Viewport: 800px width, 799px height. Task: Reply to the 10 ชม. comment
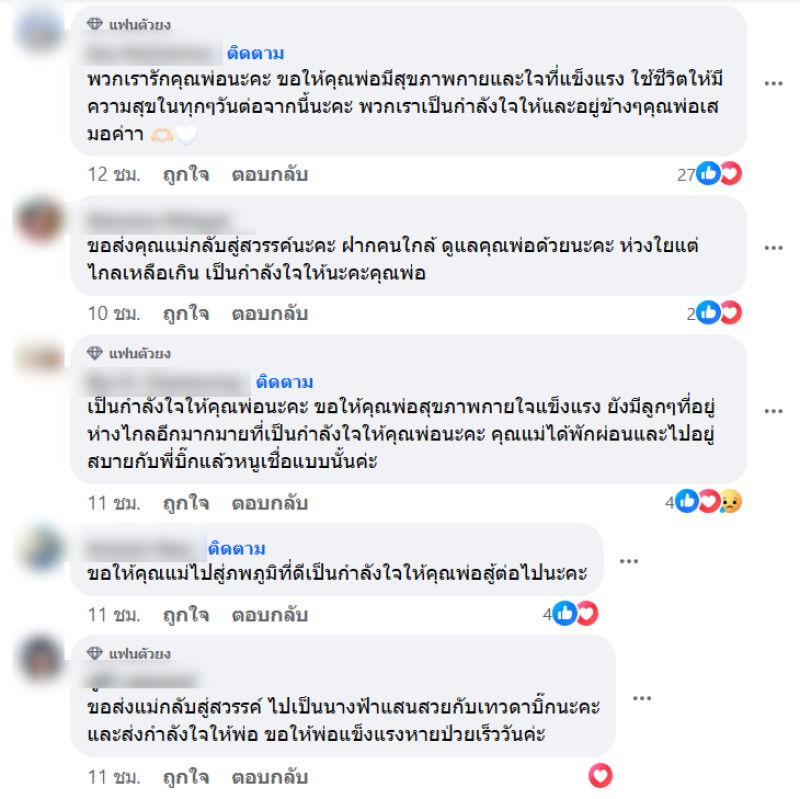pos(270,313)
